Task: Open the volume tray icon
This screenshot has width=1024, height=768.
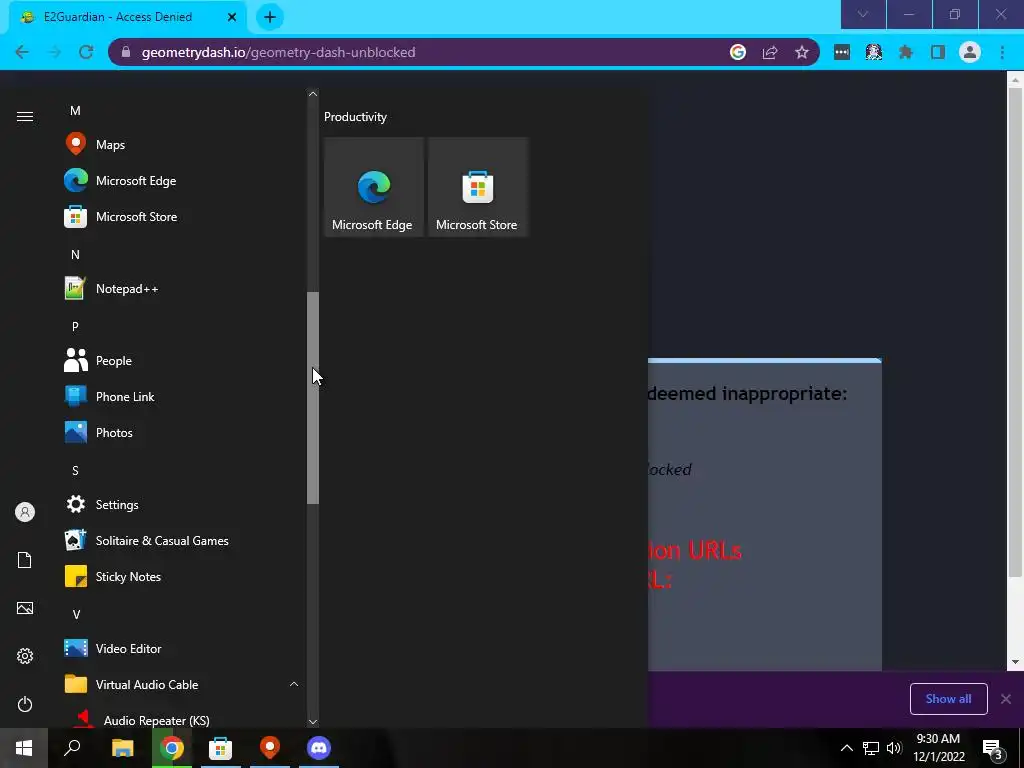Action: (894, 748)
